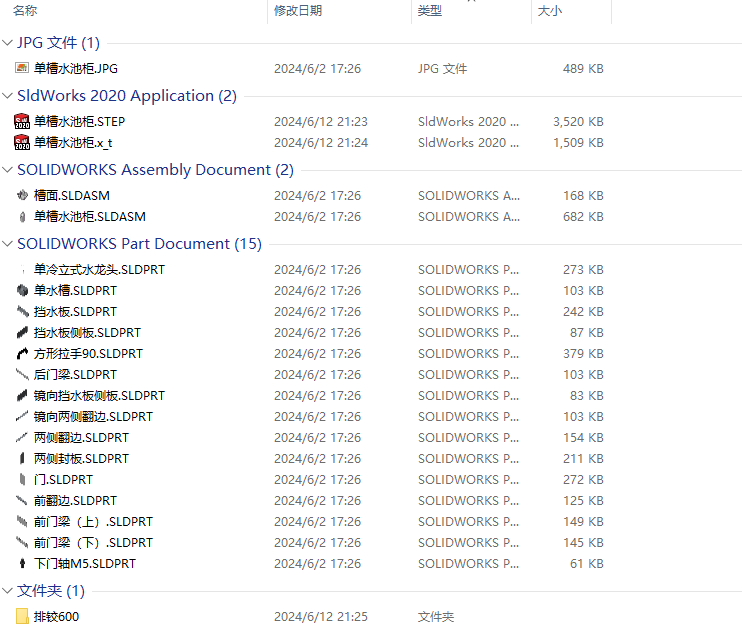Click the JPG 文件 type cell
742x638 pixels.
442,69
